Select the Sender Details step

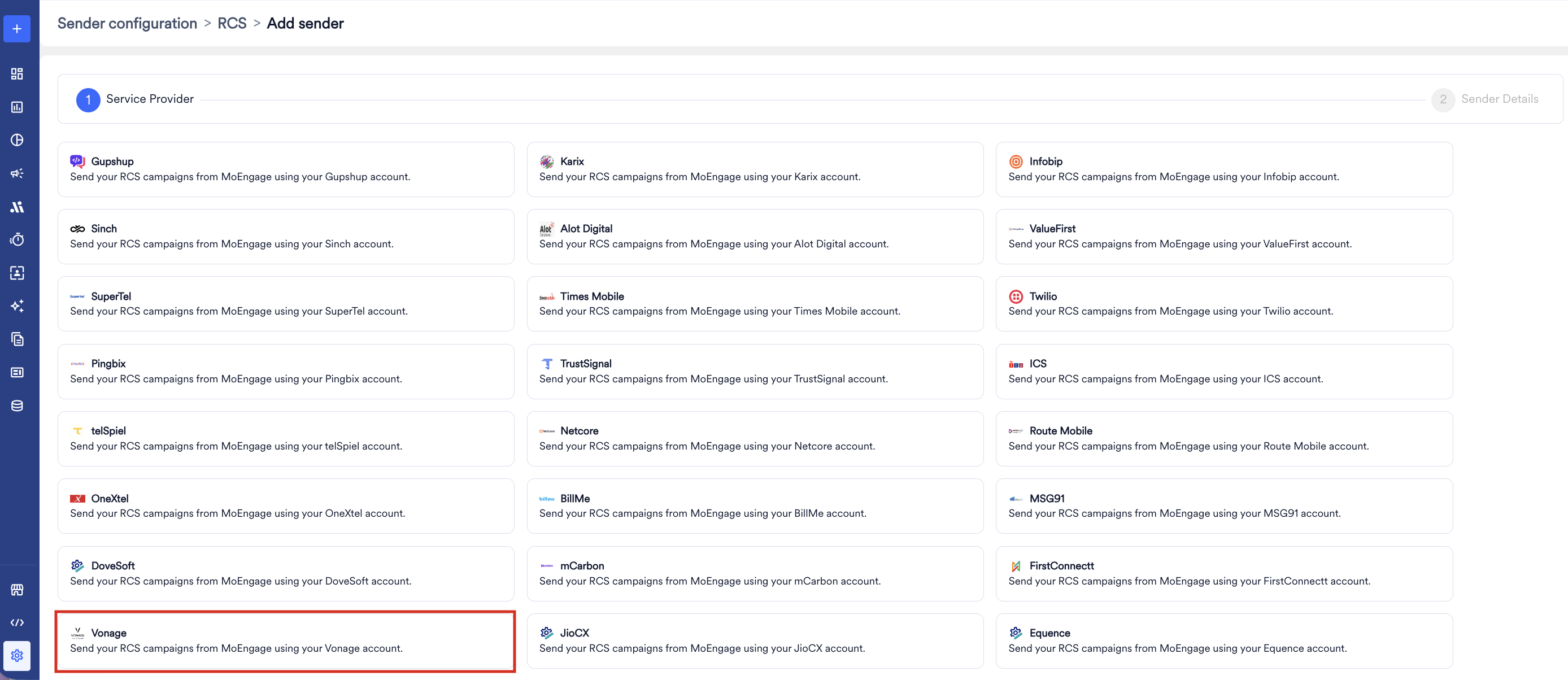[x=1484, y=99]
